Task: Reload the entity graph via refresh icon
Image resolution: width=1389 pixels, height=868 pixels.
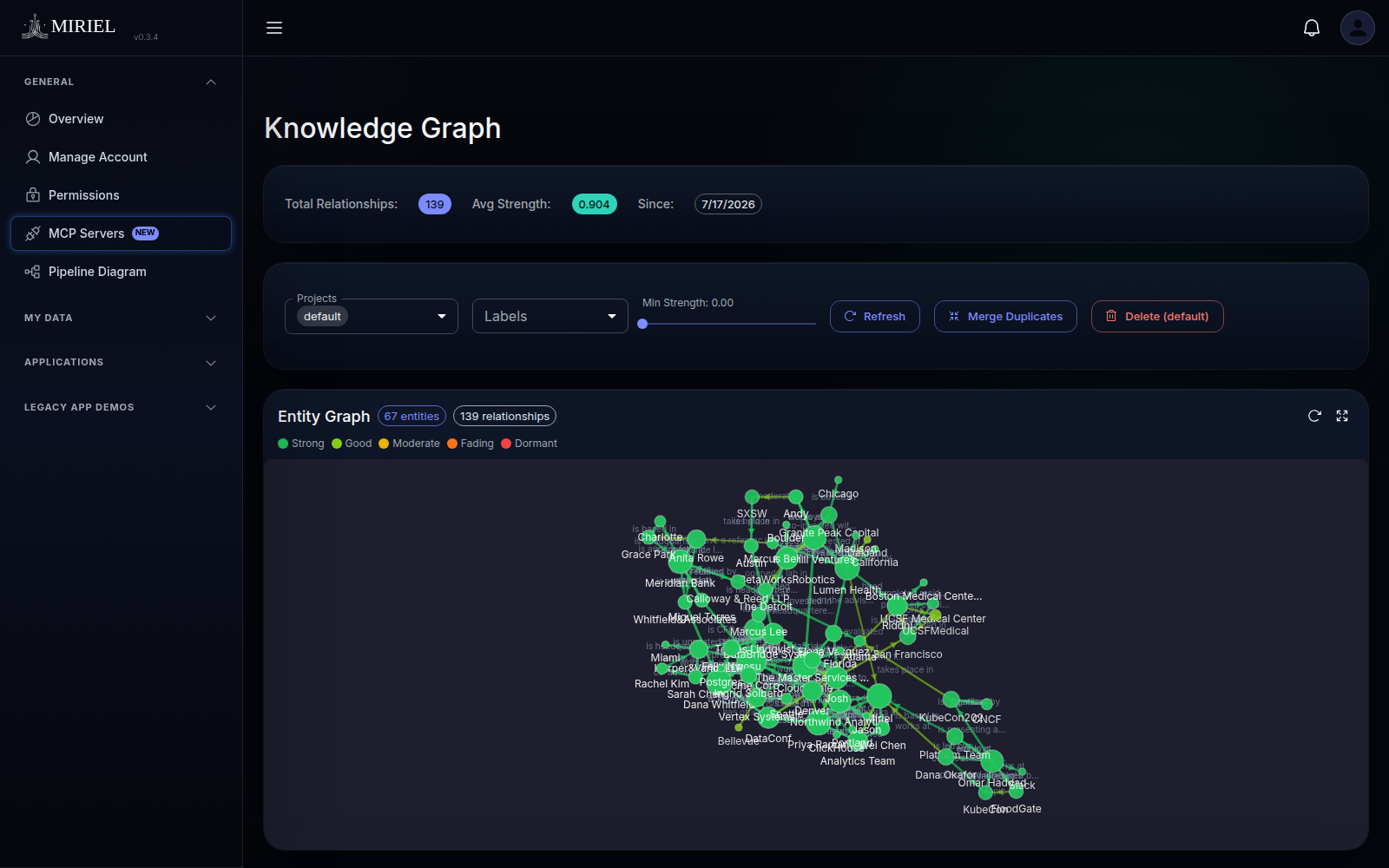Action: tap(1314, 416)
